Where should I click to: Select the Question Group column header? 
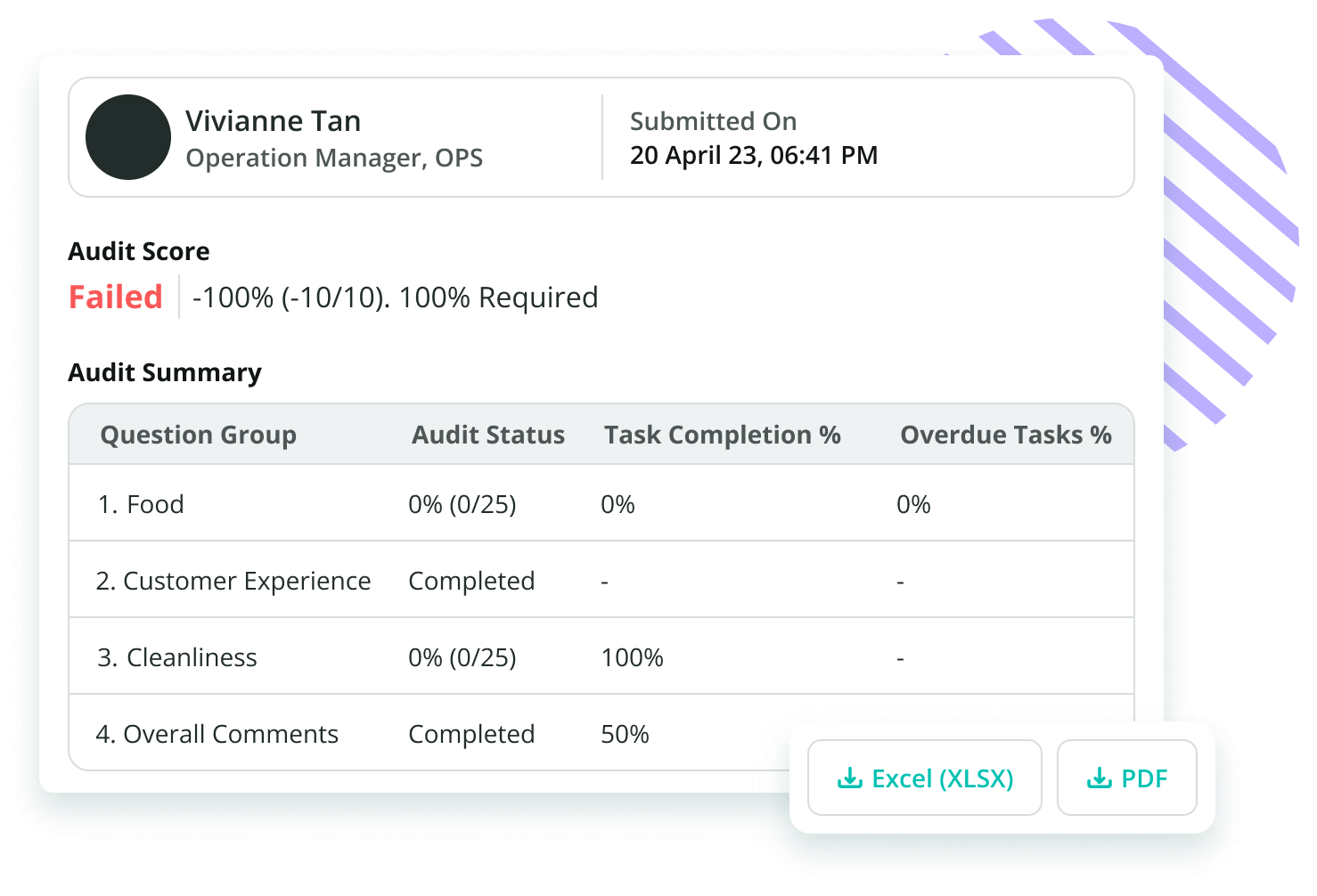(x=198, y=435)
